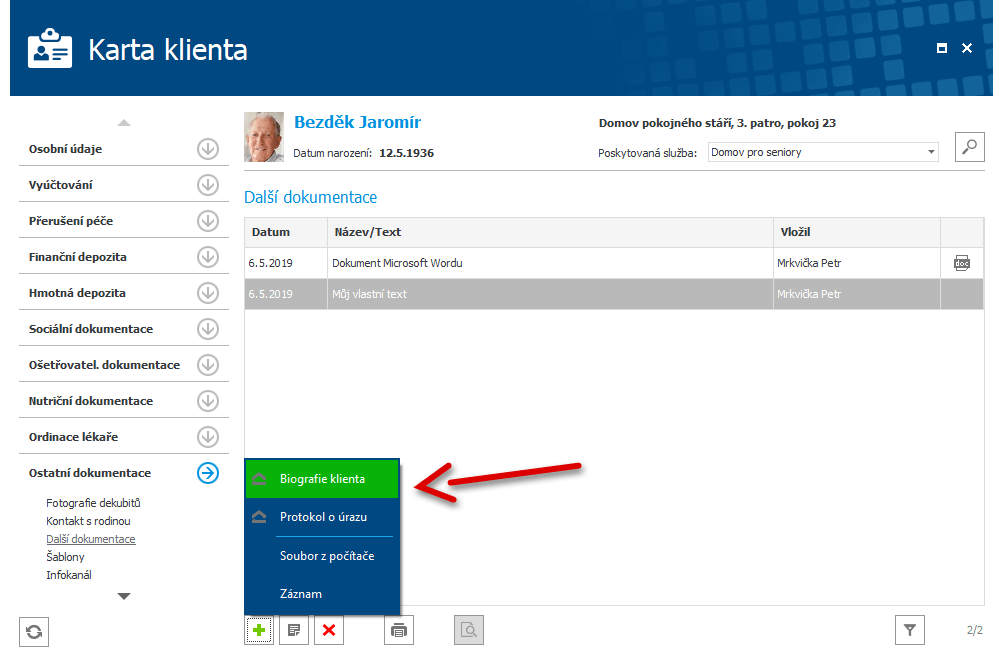
Task: Sort by Datum column header
Action: (286, 232)
